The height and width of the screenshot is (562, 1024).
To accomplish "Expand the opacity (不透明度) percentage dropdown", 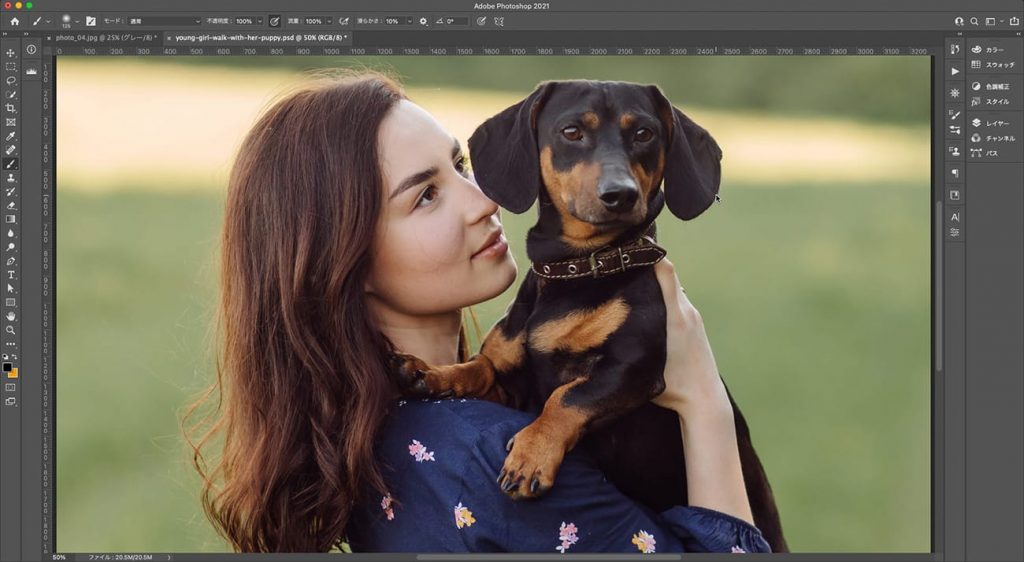I will point(260,21).
